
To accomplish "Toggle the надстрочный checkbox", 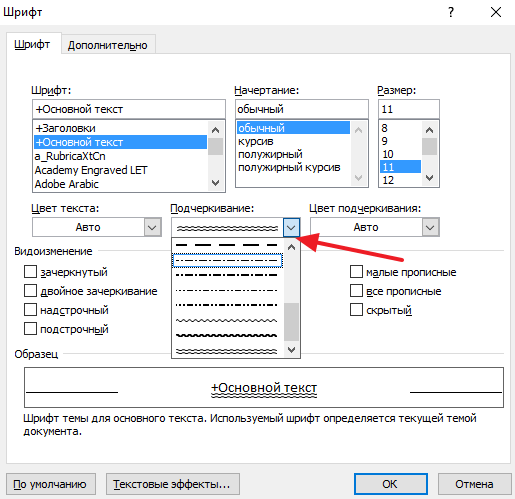I will tap(30, 310).
